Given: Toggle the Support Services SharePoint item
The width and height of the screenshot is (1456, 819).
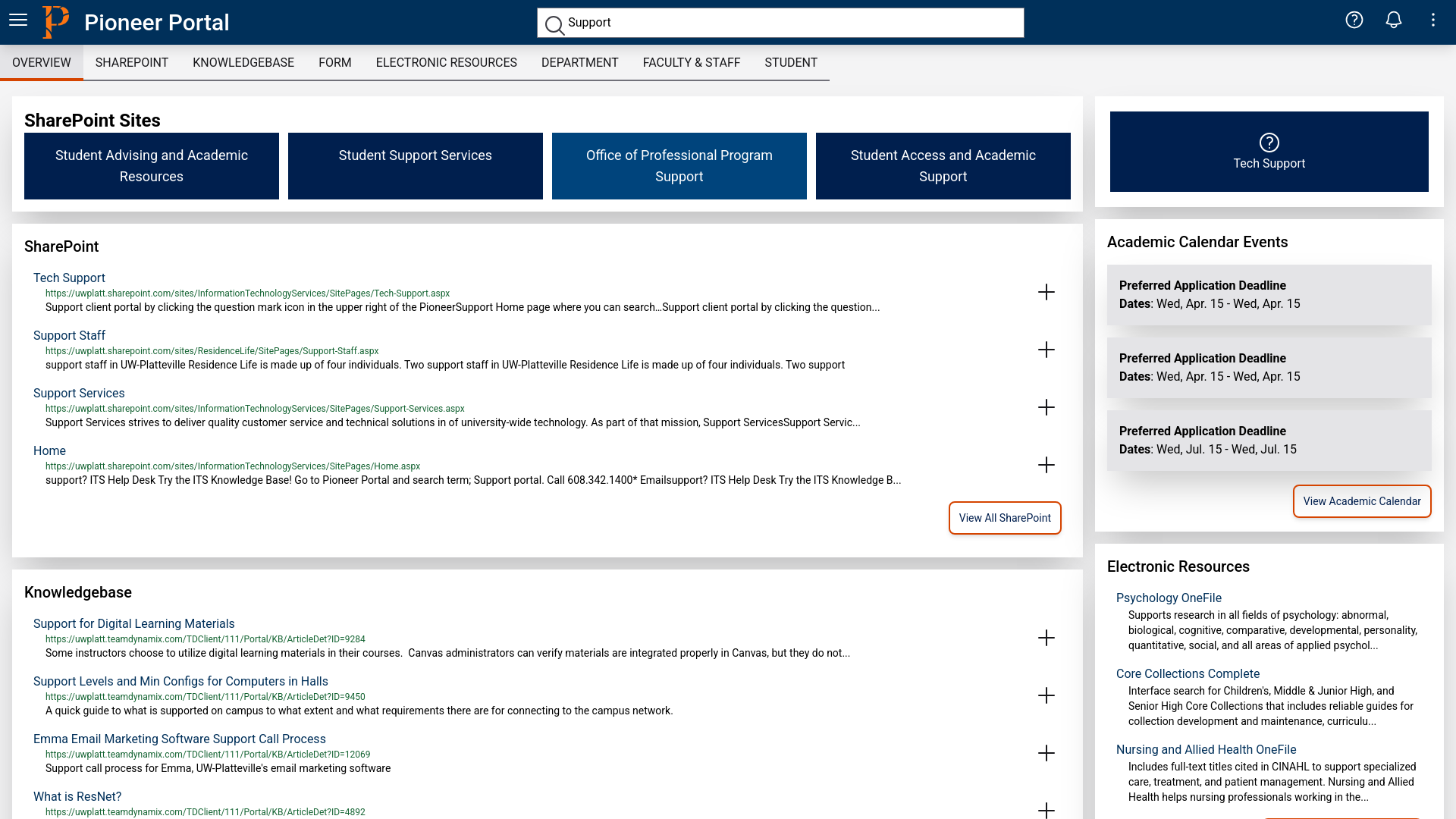Looking at the screenshot, I should coord(1046,407).
